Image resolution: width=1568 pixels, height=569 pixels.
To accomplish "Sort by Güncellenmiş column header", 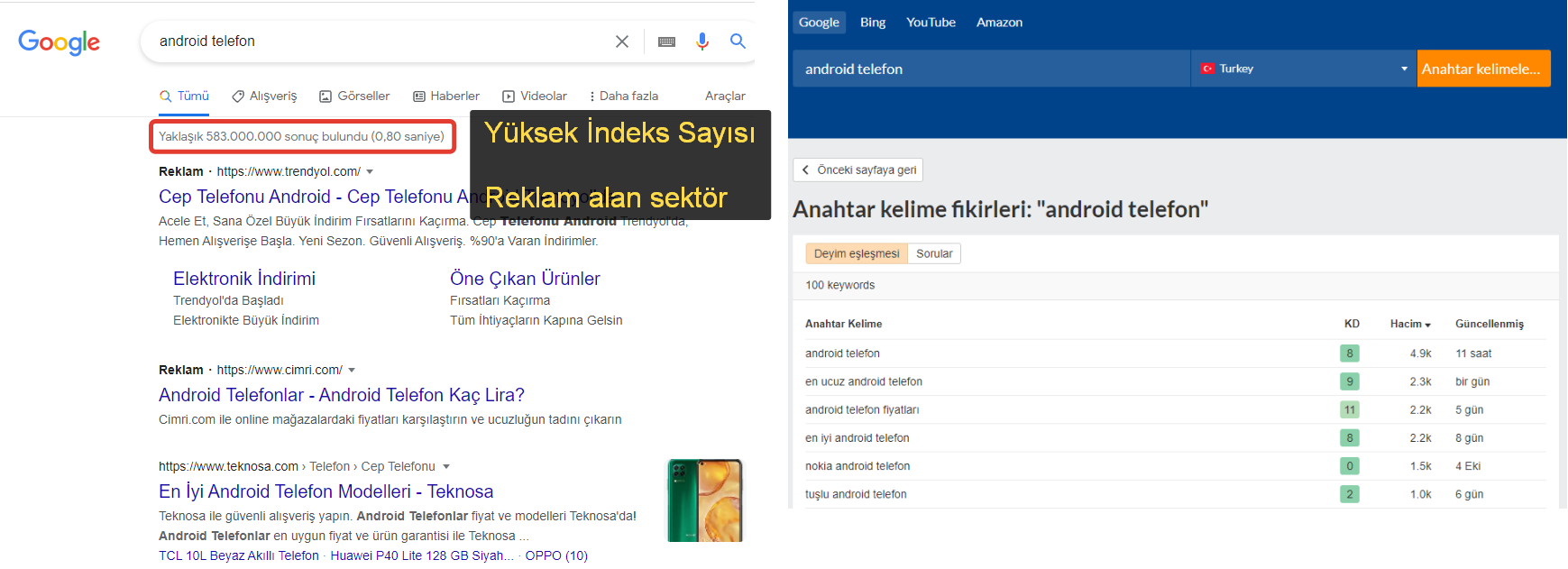I will click(x=1490, y=324).
